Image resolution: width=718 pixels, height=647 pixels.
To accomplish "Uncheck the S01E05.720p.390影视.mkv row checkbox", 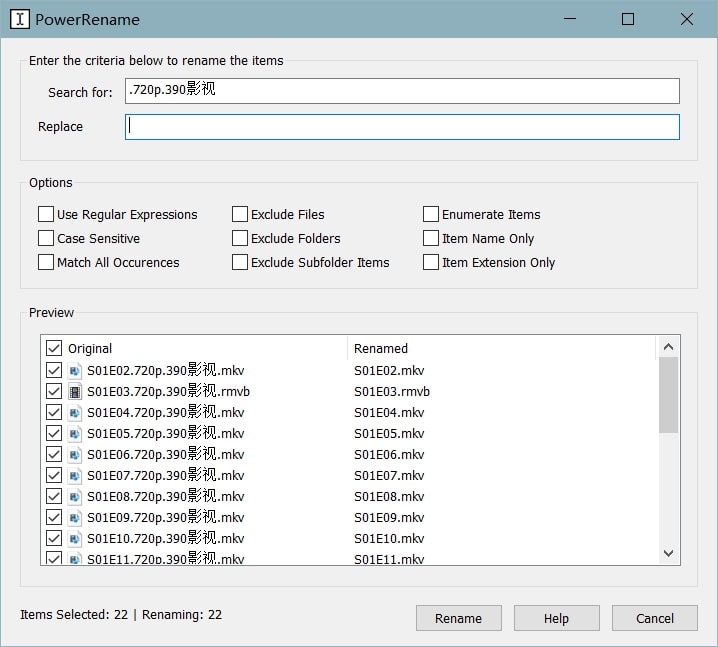I will click(54, 433).
